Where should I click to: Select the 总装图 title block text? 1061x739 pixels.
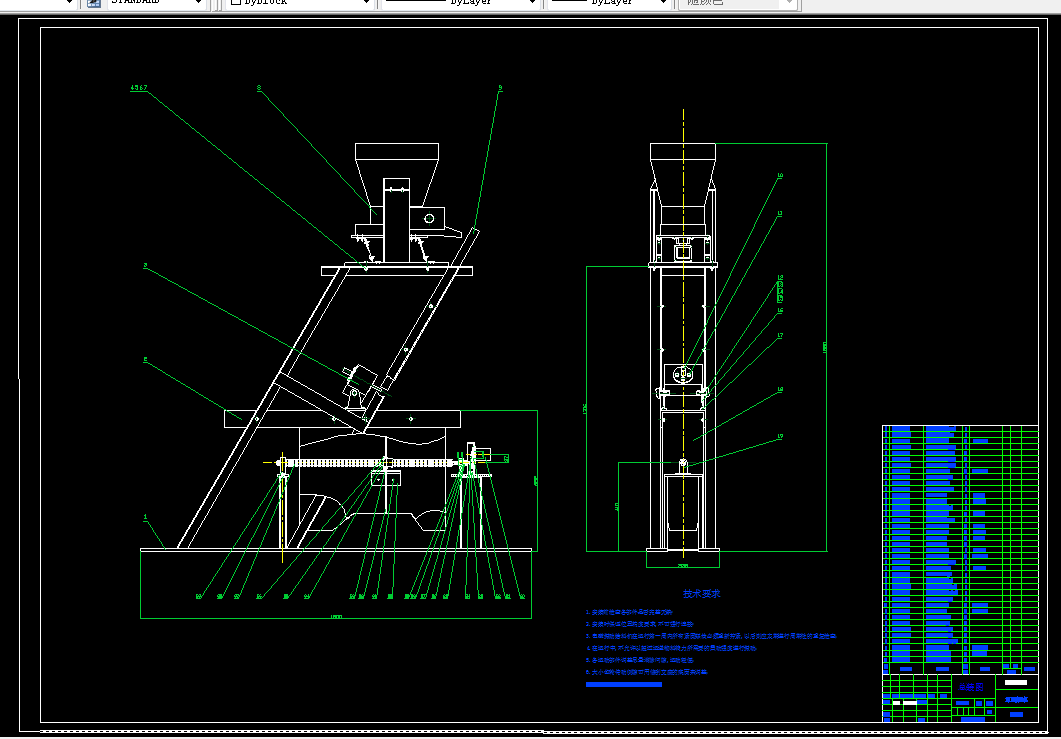pyautogui.click(x=972, y=687)
